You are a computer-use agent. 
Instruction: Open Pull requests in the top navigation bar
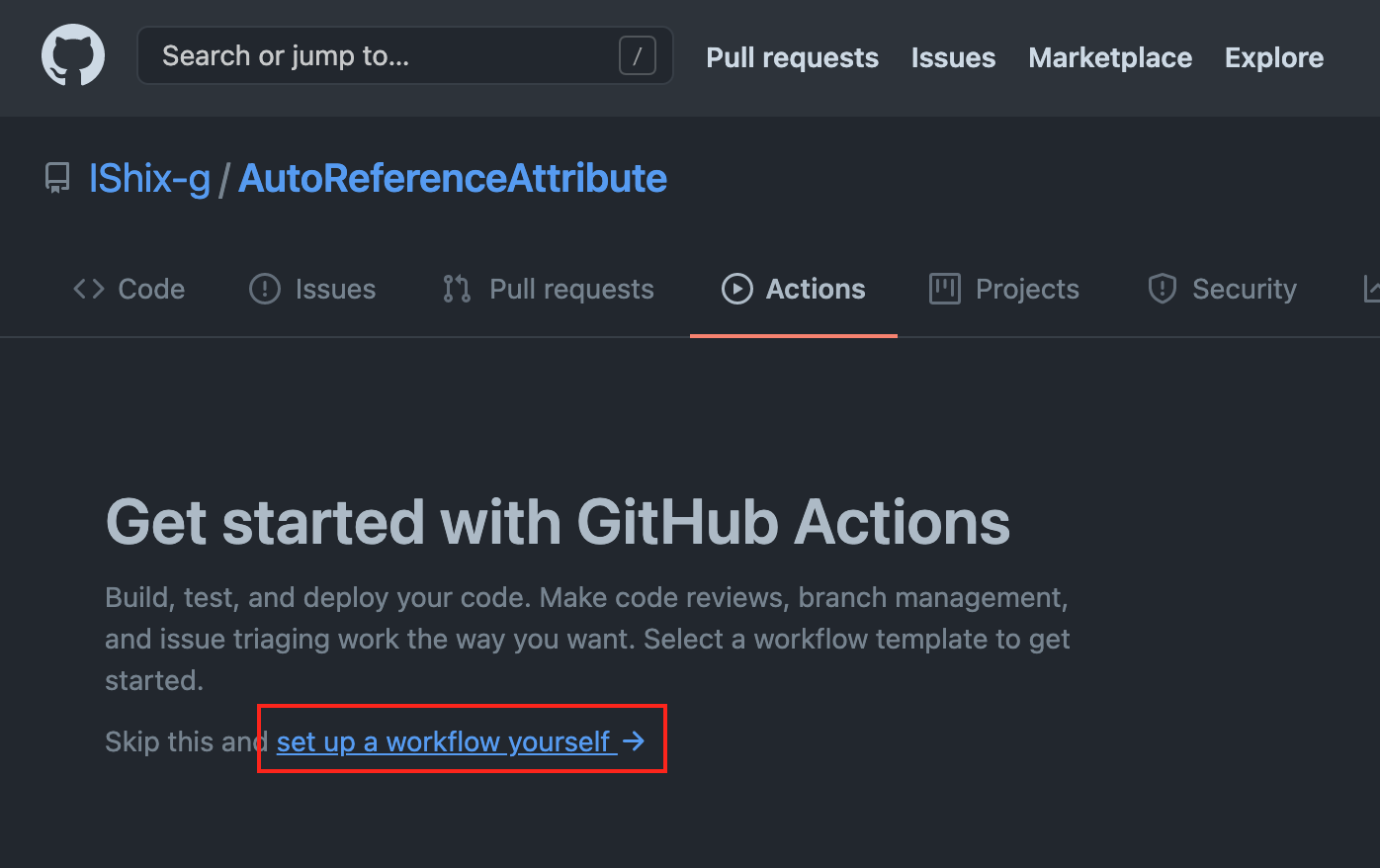(x=792, y=58)
